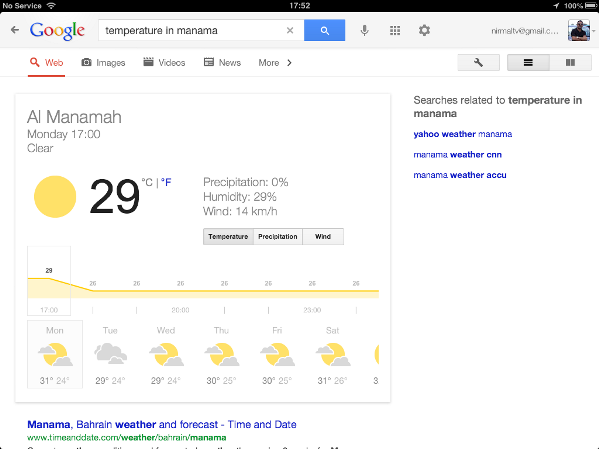Open the Images tab
This screenshot has height=449, width=599.
pyautogui.click(x=103, y=63)
